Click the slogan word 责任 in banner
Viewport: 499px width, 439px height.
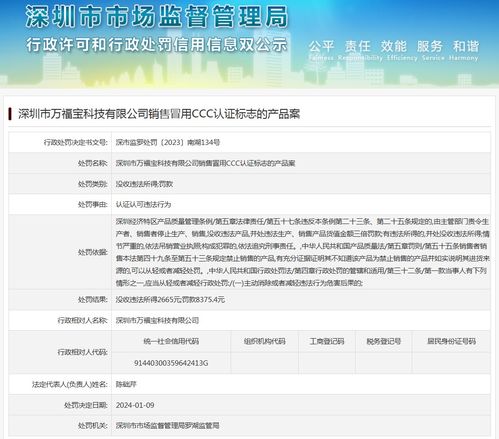(x=357, y=46)
